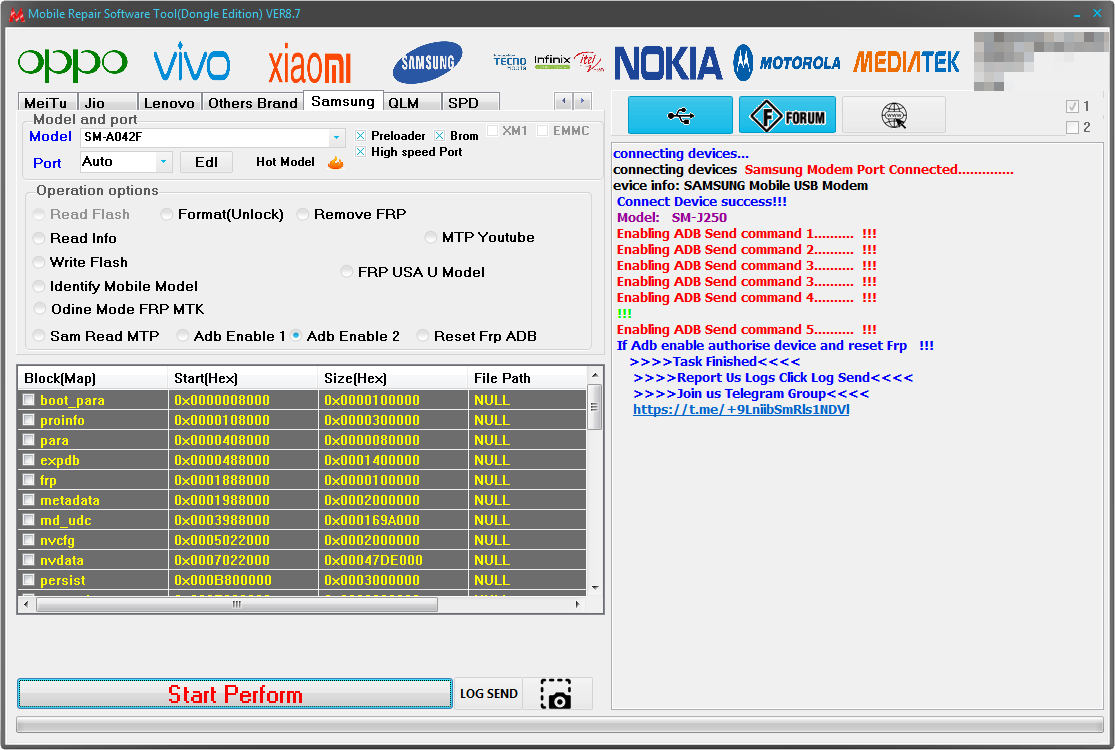Screen dimensions: 1115x750
Task: Toggle the Preloader checkbox
Action: 361,136
